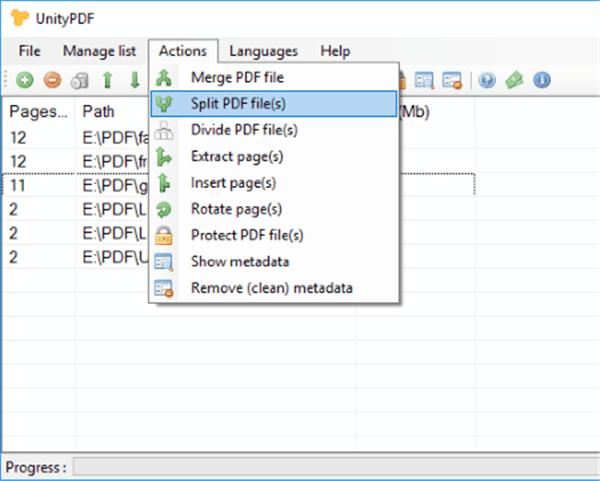
Task: Move item up with green up arrow
Action: (108, 80)
